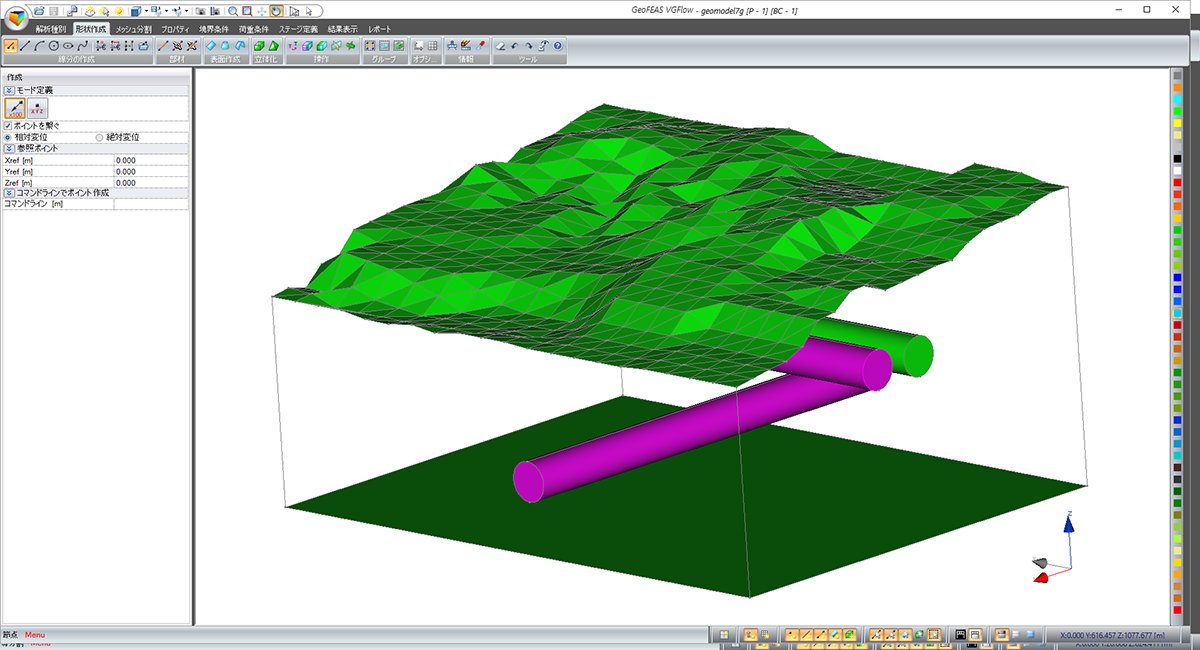Click the circle creation tool
This screenshot has width=1200, height=650.
54,46
